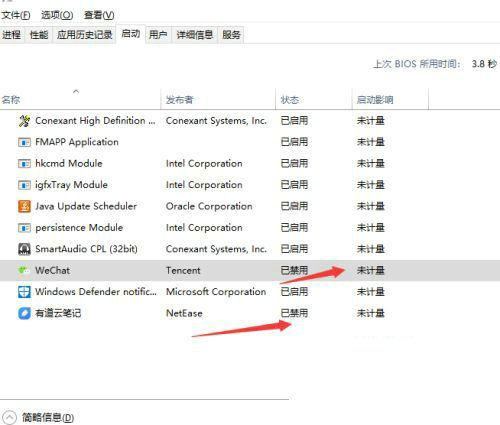
Task: Switch to the 进程 tab
Action: (x=12, y=35)
